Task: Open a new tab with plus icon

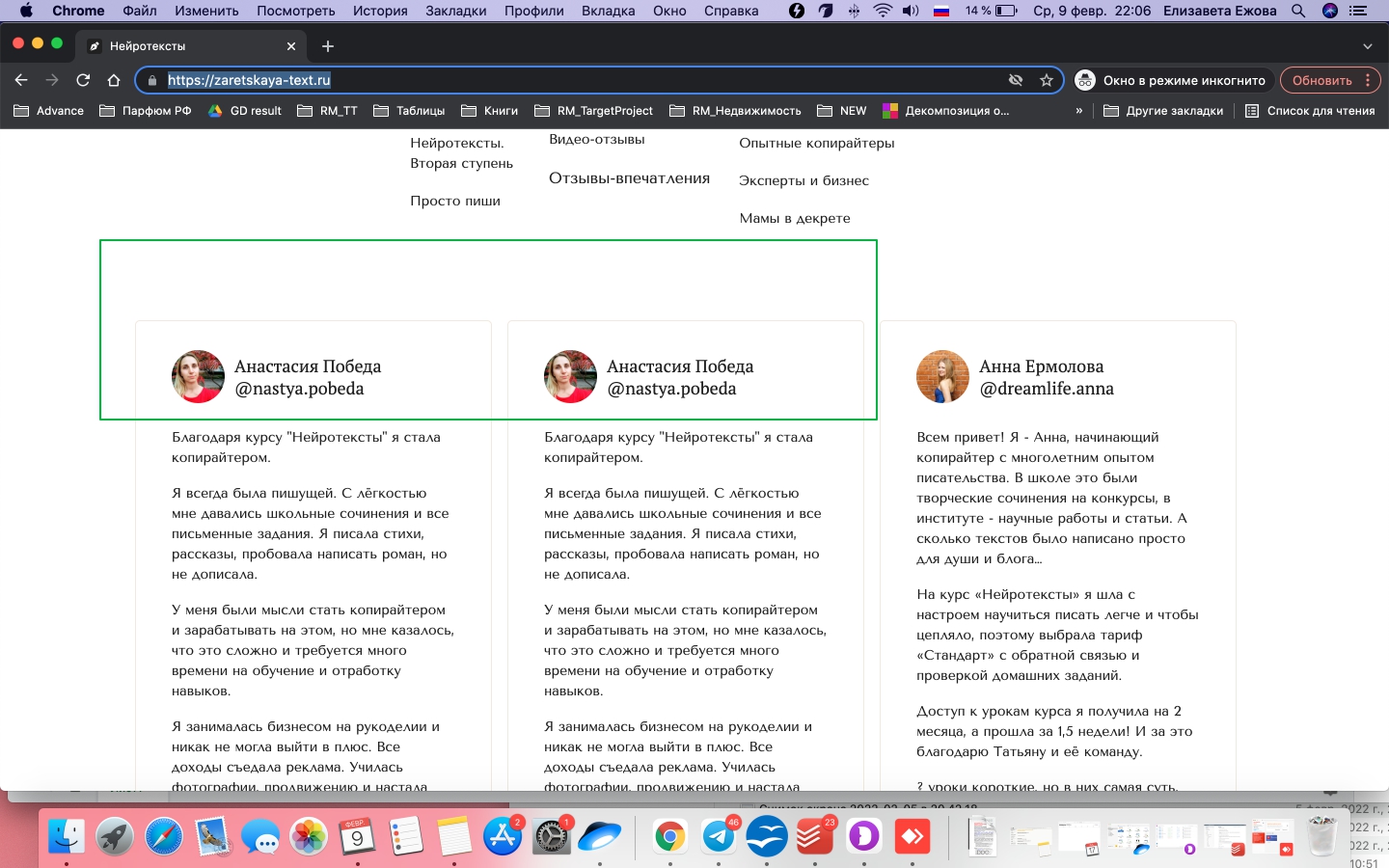Action: 328,45
